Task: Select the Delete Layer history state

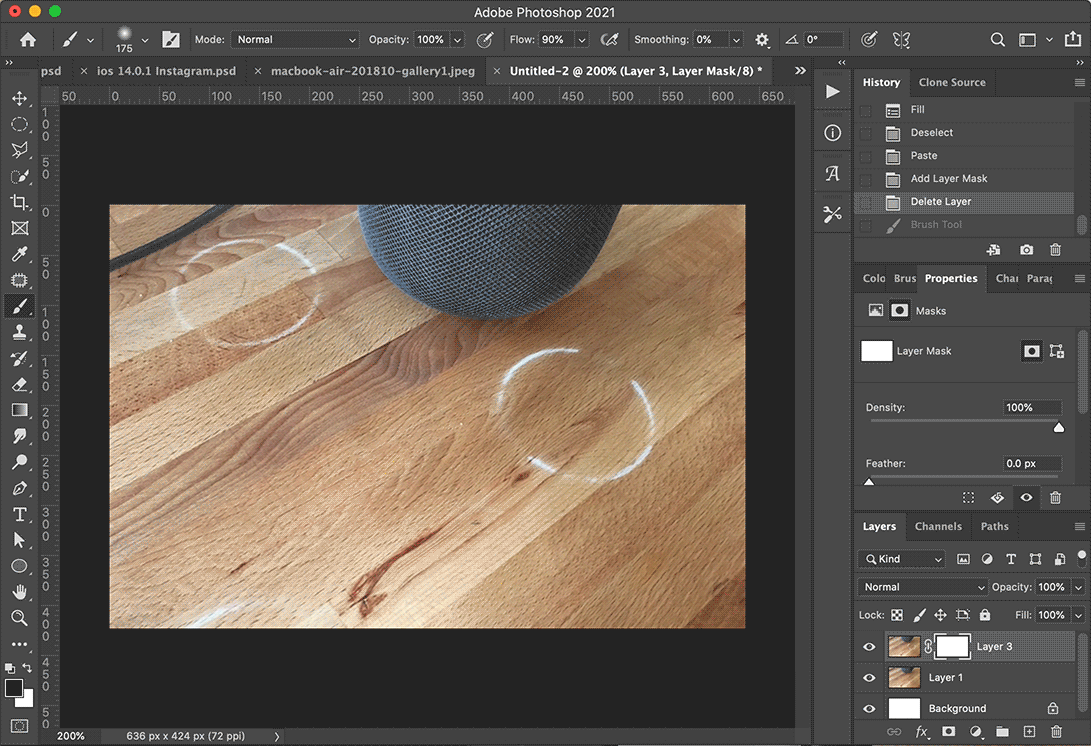Action: click(x=964, y=202)
